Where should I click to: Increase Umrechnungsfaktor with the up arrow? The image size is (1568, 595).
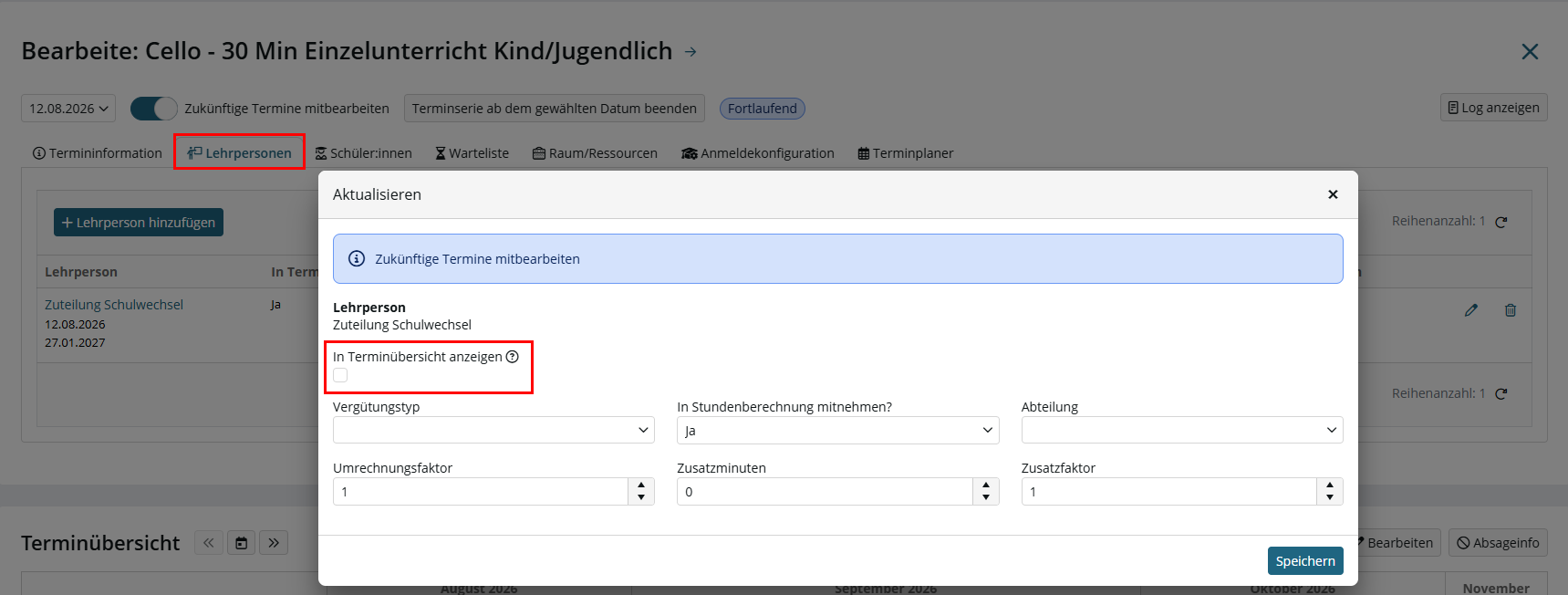(x=641, y=485)
